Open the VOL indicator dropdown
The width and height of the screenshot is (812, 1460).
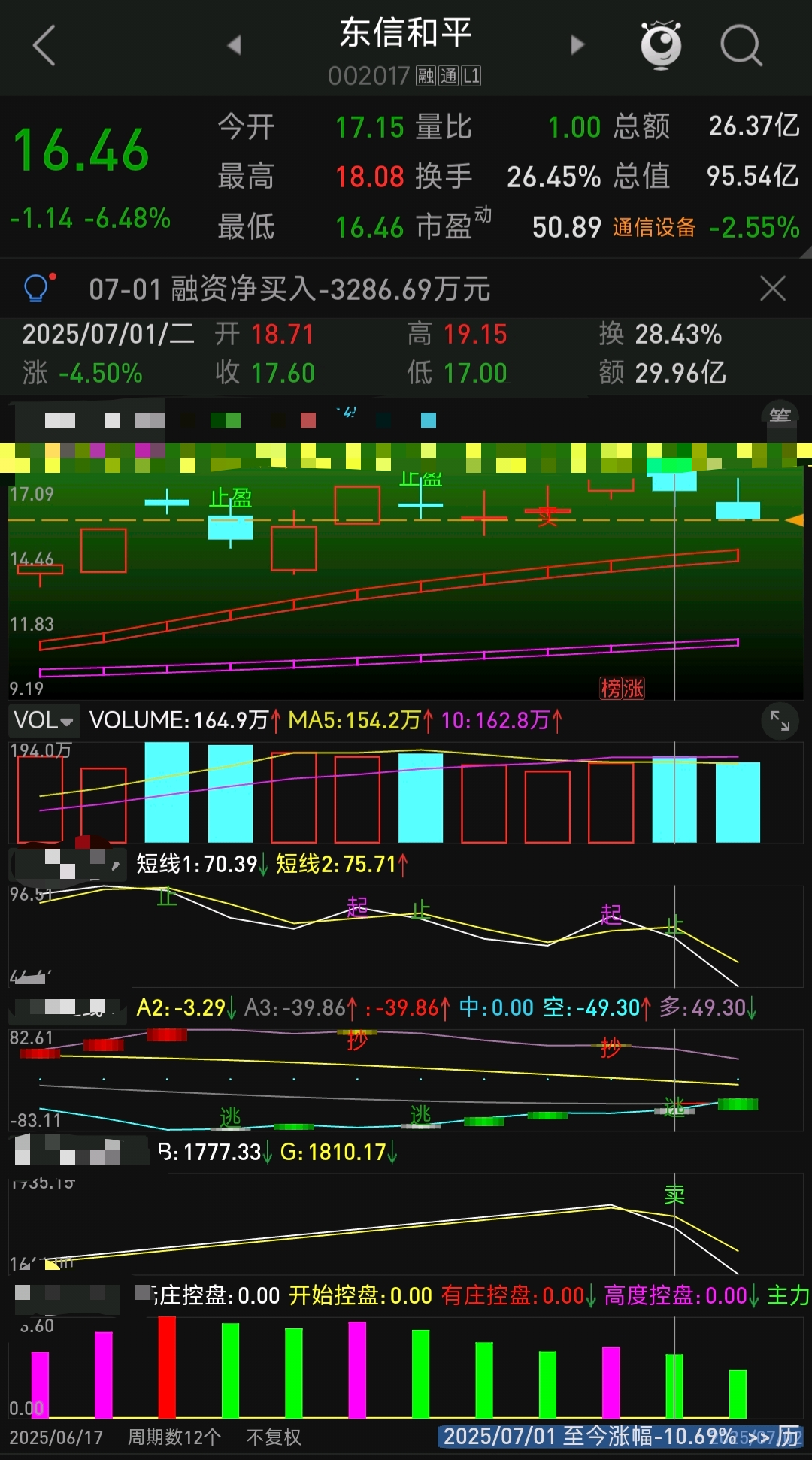pos(44,720)
